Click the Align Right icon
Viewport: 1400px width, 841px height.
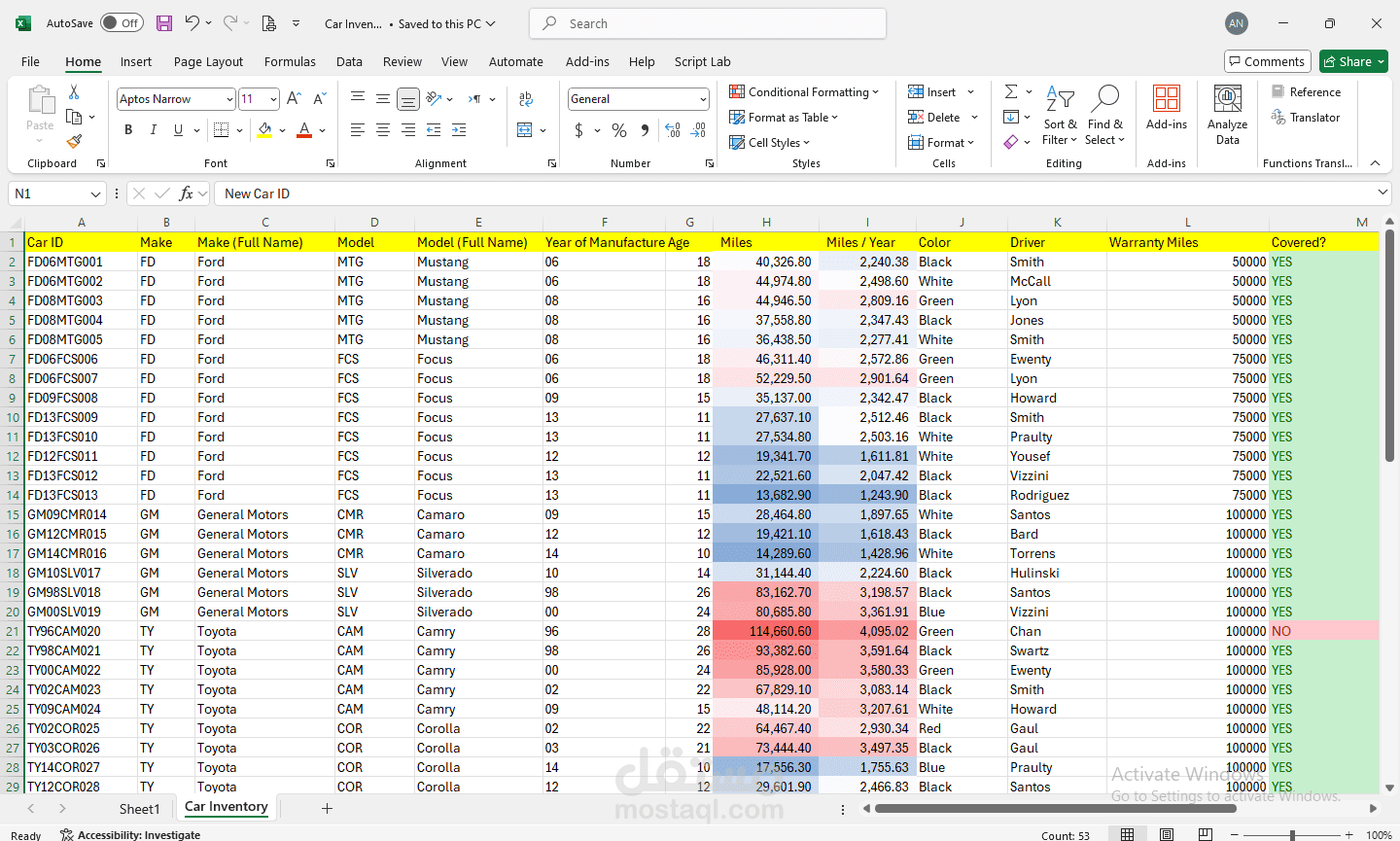tap(408, 130)
